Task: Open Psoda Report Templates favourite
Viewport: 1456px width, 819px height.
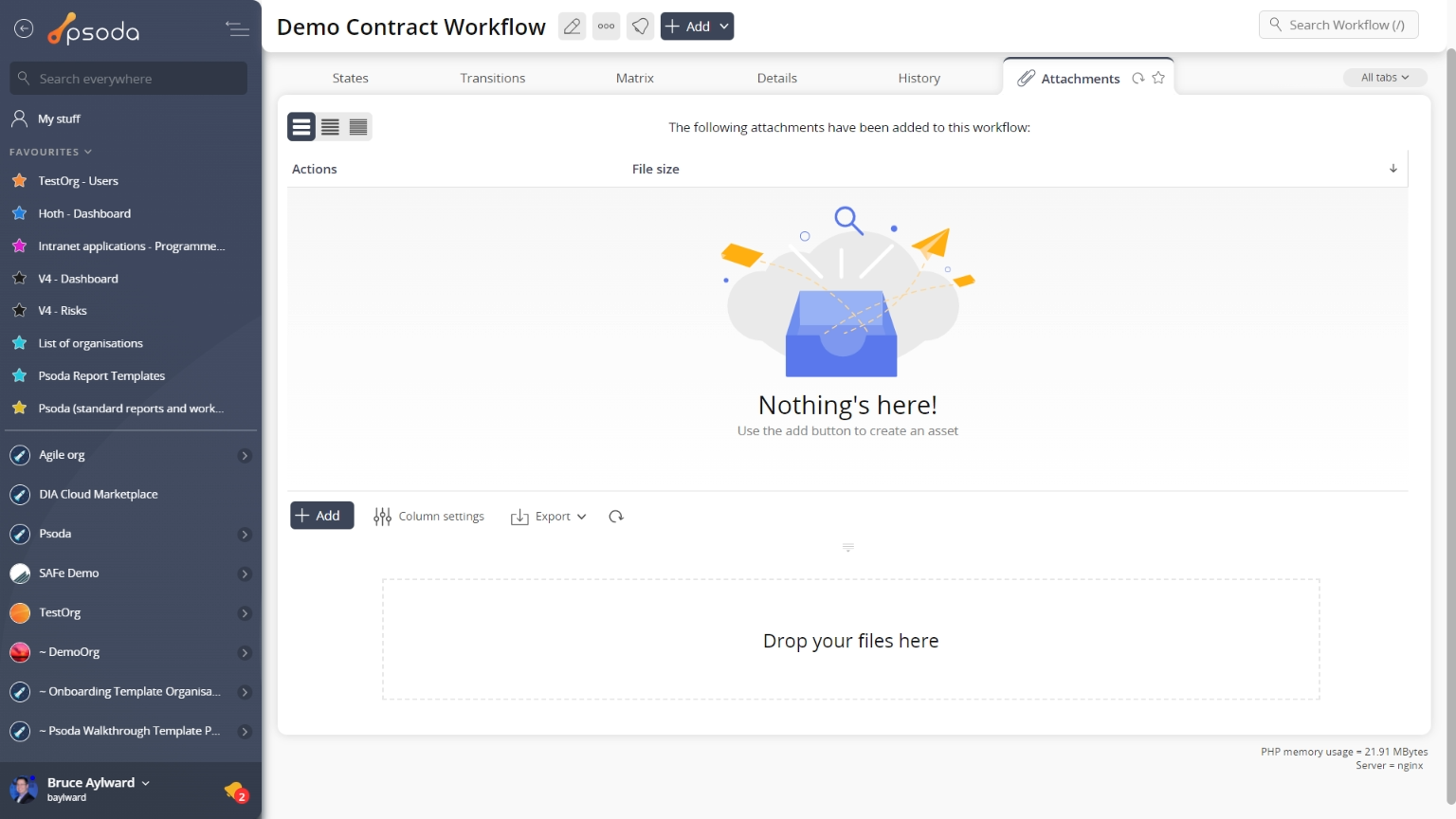Action: (101, 376)
